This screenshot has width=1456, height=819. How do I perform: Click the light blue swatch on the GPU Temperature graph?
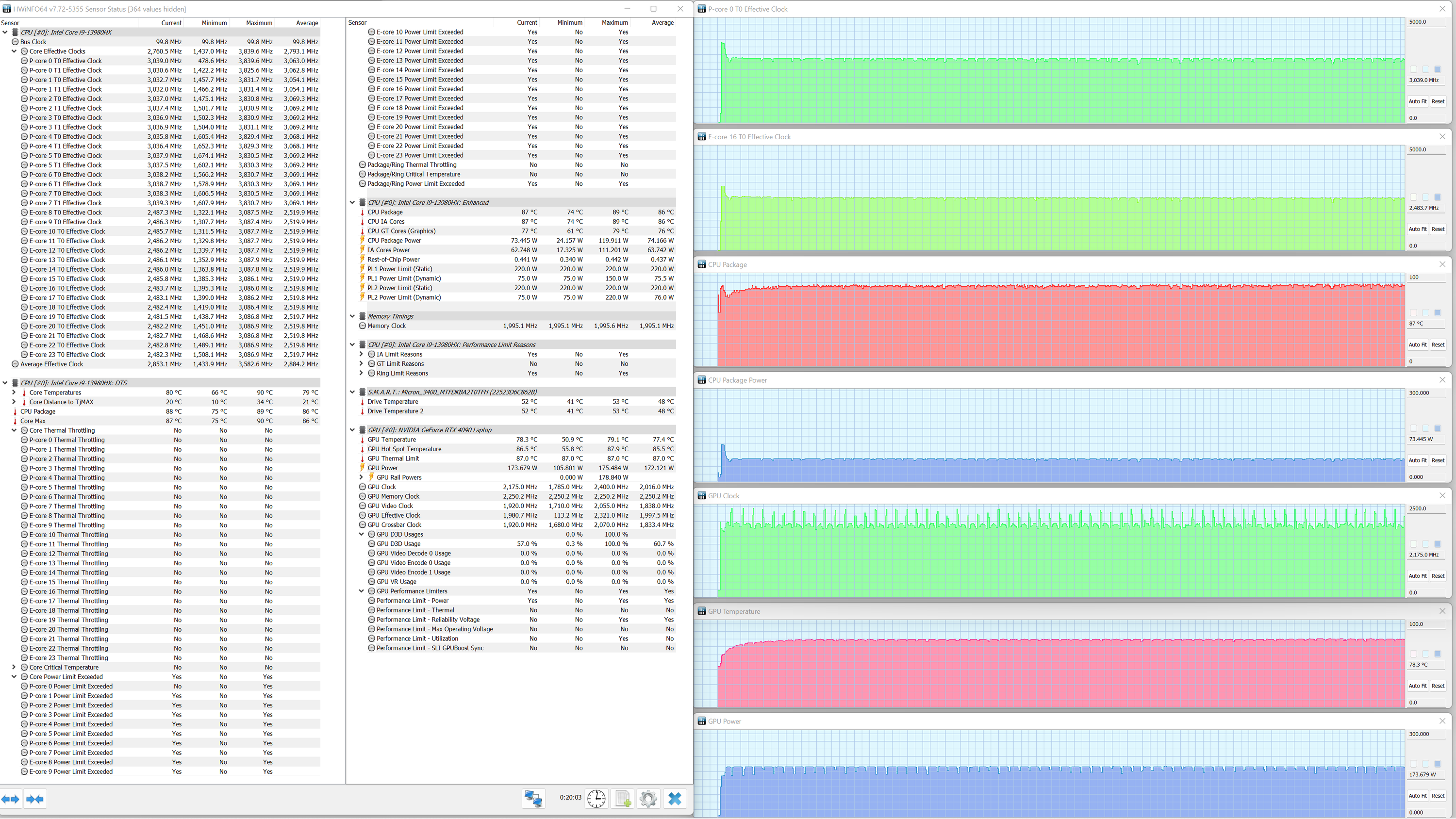(x=1425, y=654)
